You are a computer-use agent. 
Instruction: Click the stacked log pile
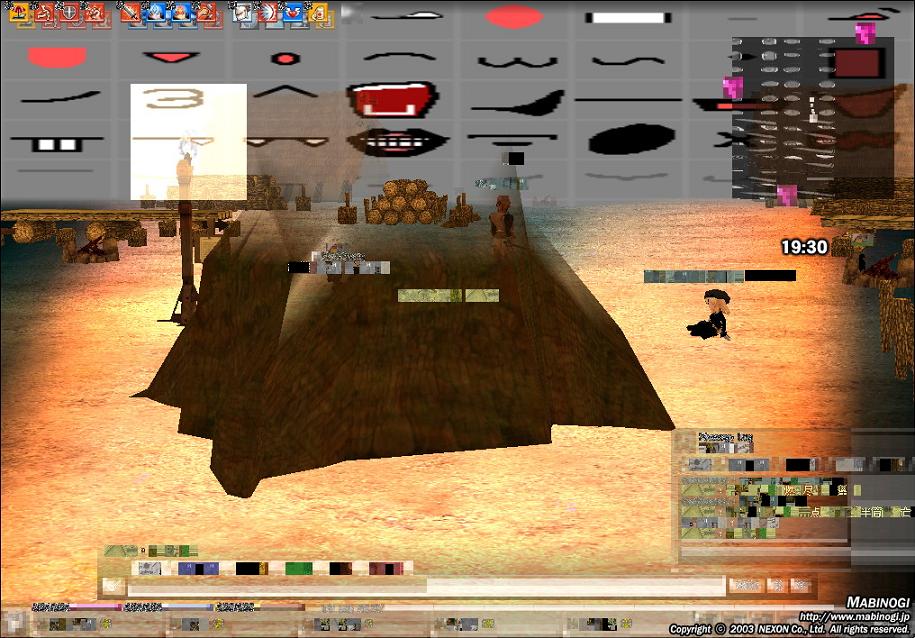coord(406,202)
